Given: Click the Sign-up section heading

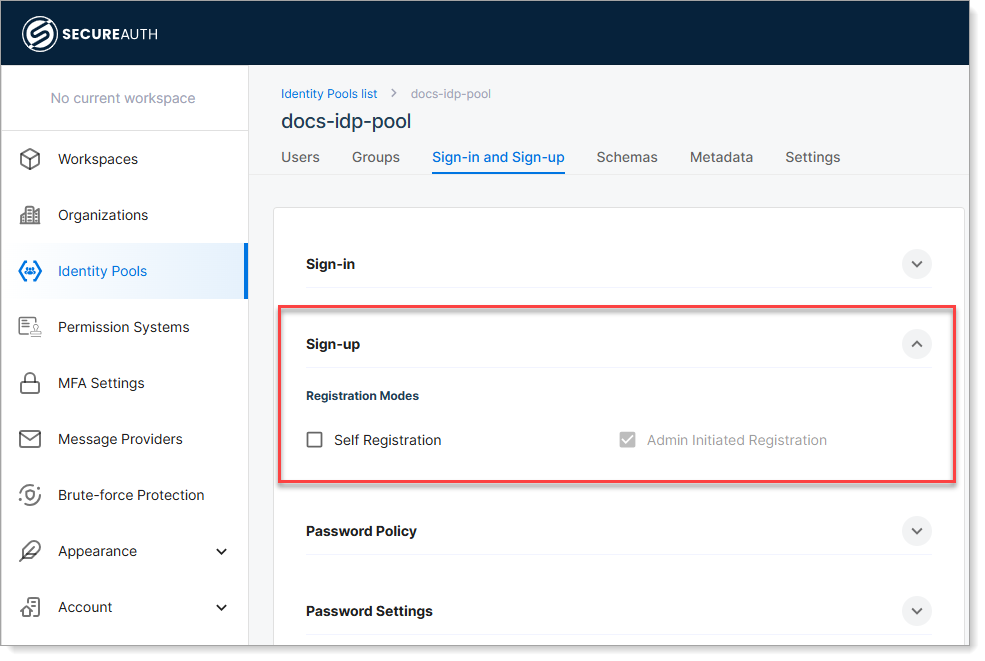Looking at the screenshot, I should click(333, 344).
